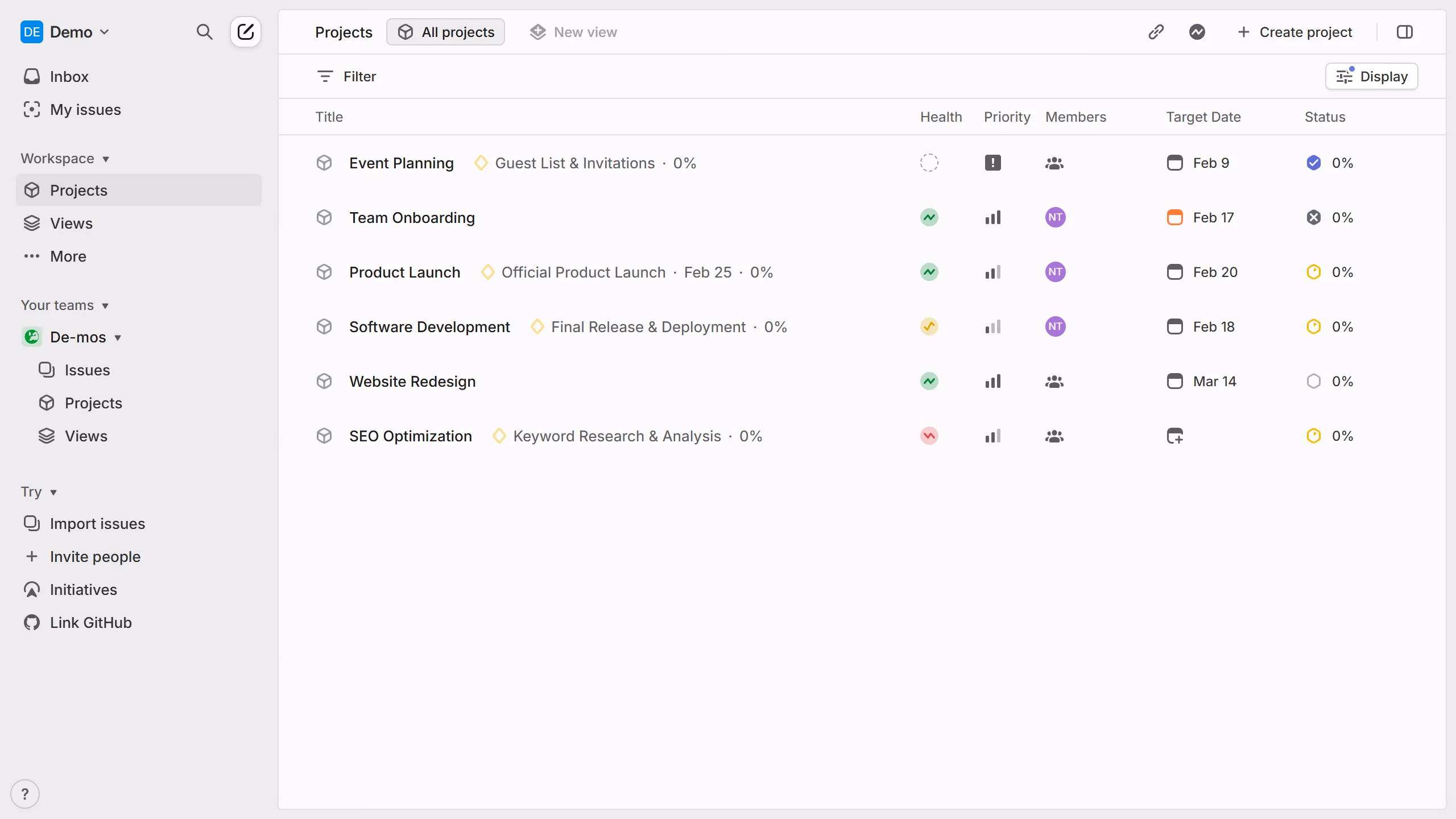
Task: Collapse the Try section
Action: click(x=39, y=492)
